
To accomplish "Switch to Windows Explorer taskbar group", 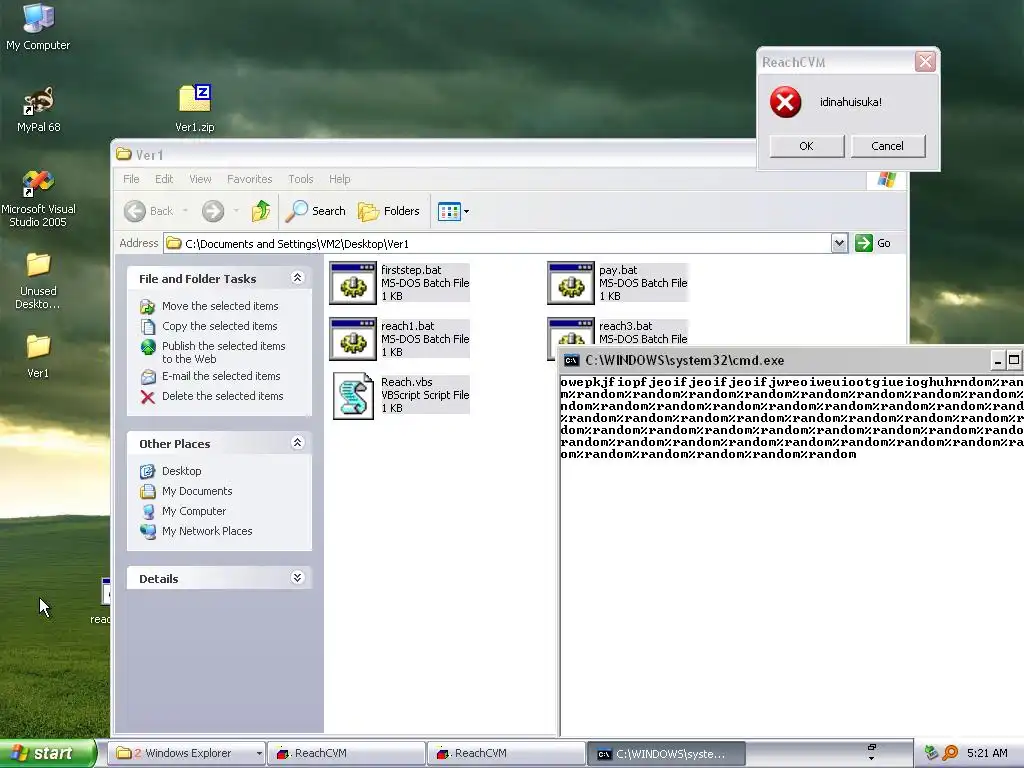I will click(x=186, y=753).
